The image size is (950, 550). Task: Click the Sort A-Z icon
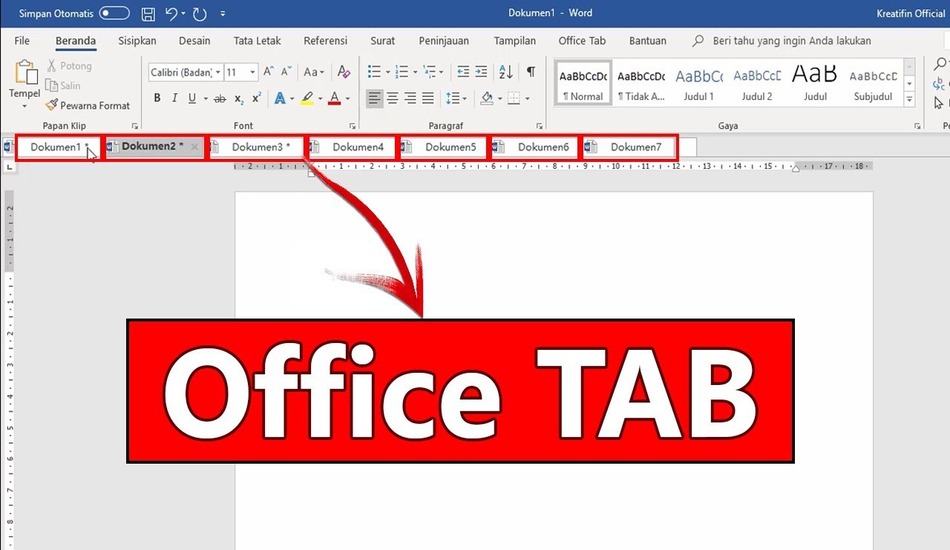(x=505, y=72)
